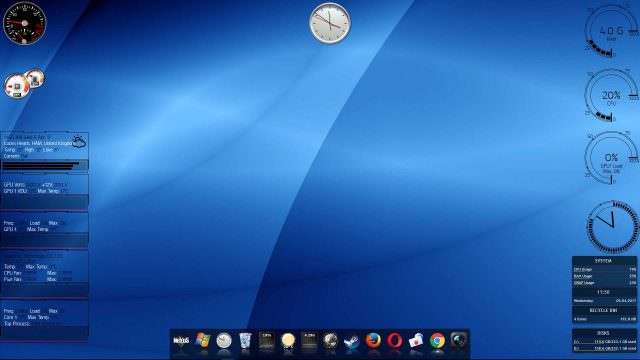Click the partly cloudy weather icon
This screenshot has width=640, height=360.
point(78,141)
